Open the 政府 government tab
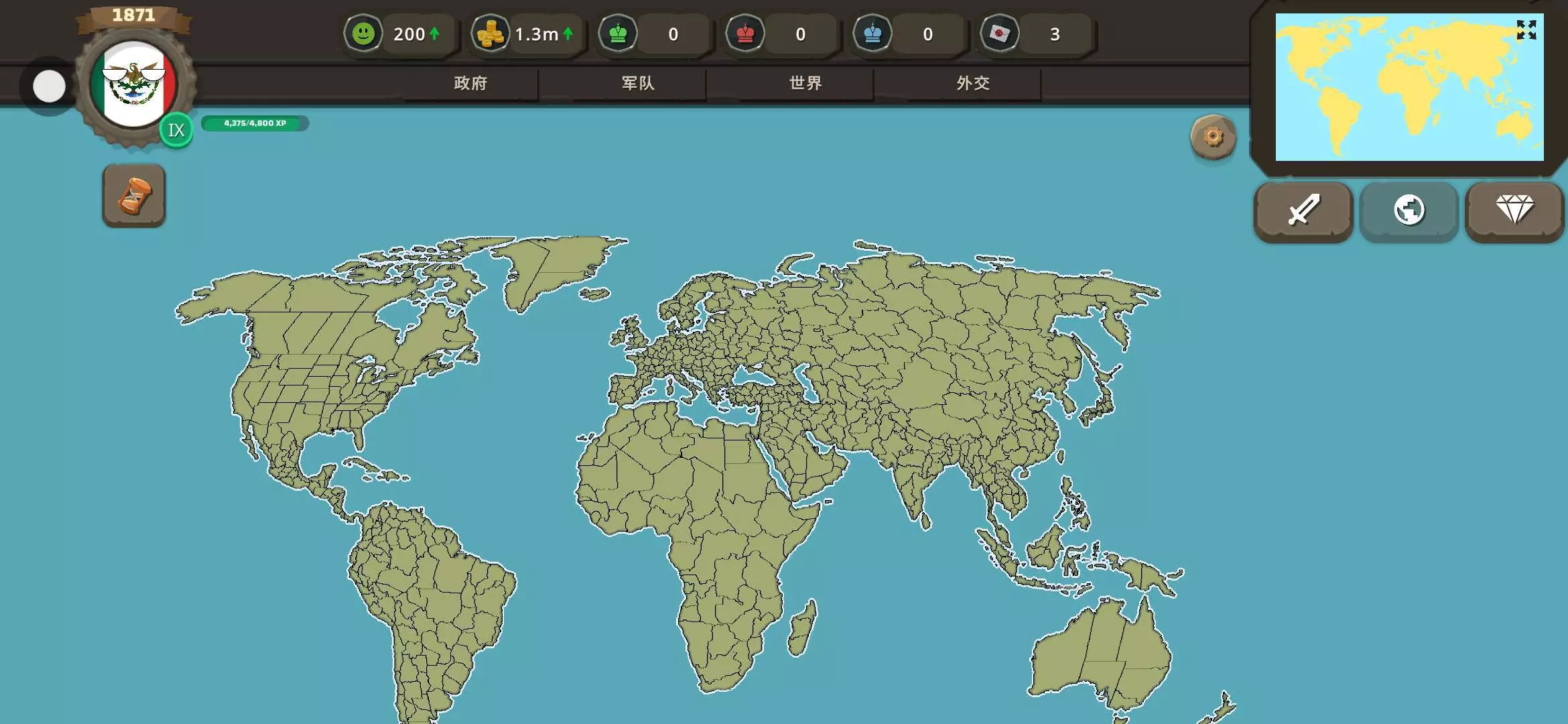1568x724 pixels. point(470,83)
